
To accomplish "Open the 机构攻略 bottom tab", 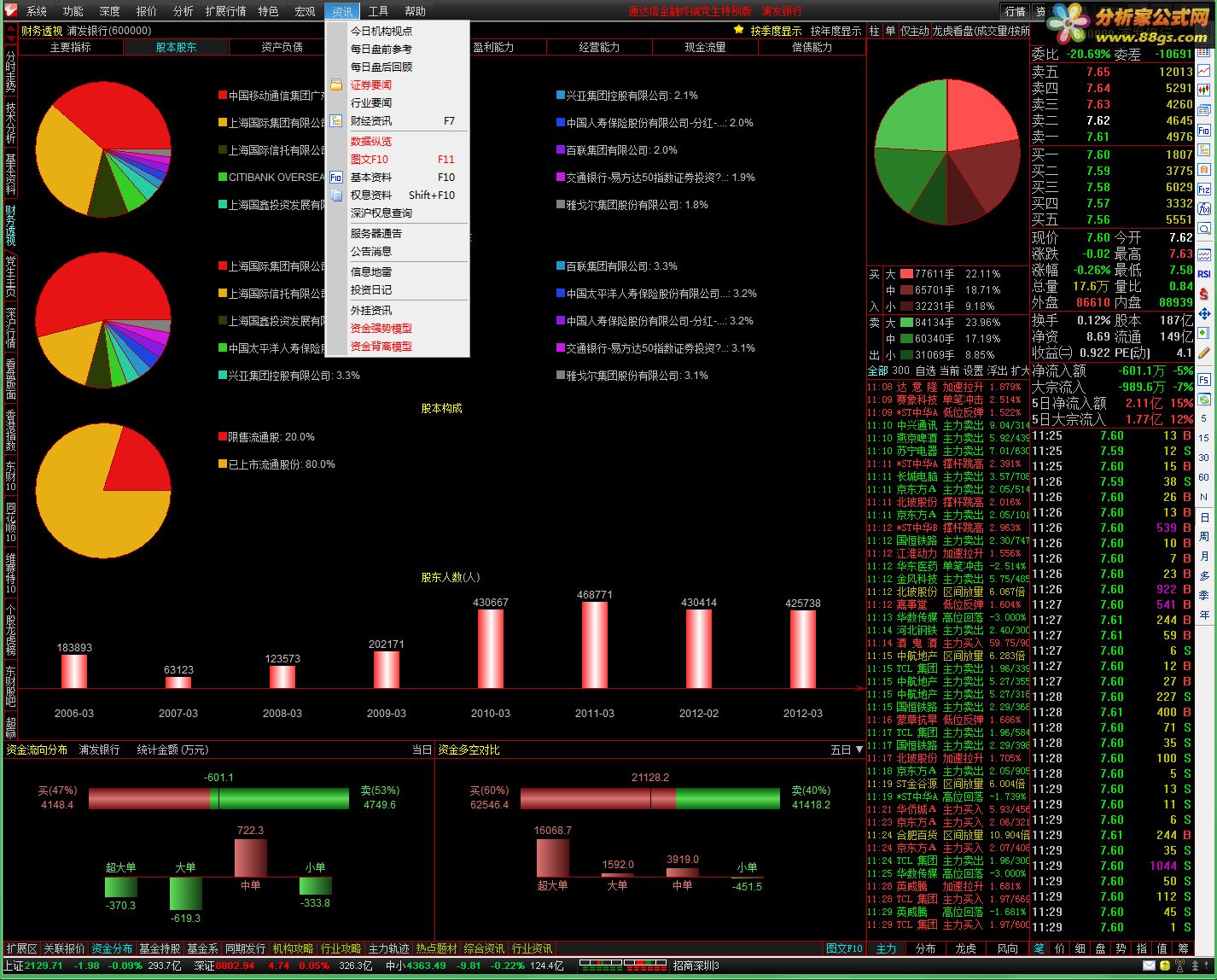I will pos(293,948).
